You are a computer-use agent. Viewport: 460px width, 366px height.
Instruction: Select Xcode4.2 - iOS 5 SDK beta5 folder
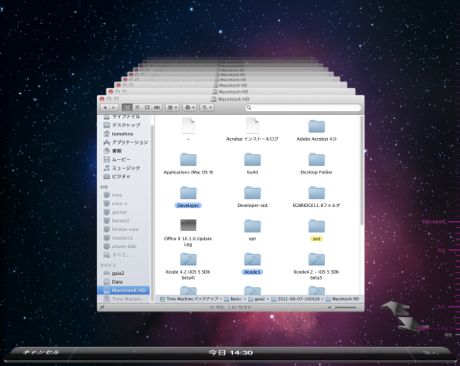tap(316, 266)
